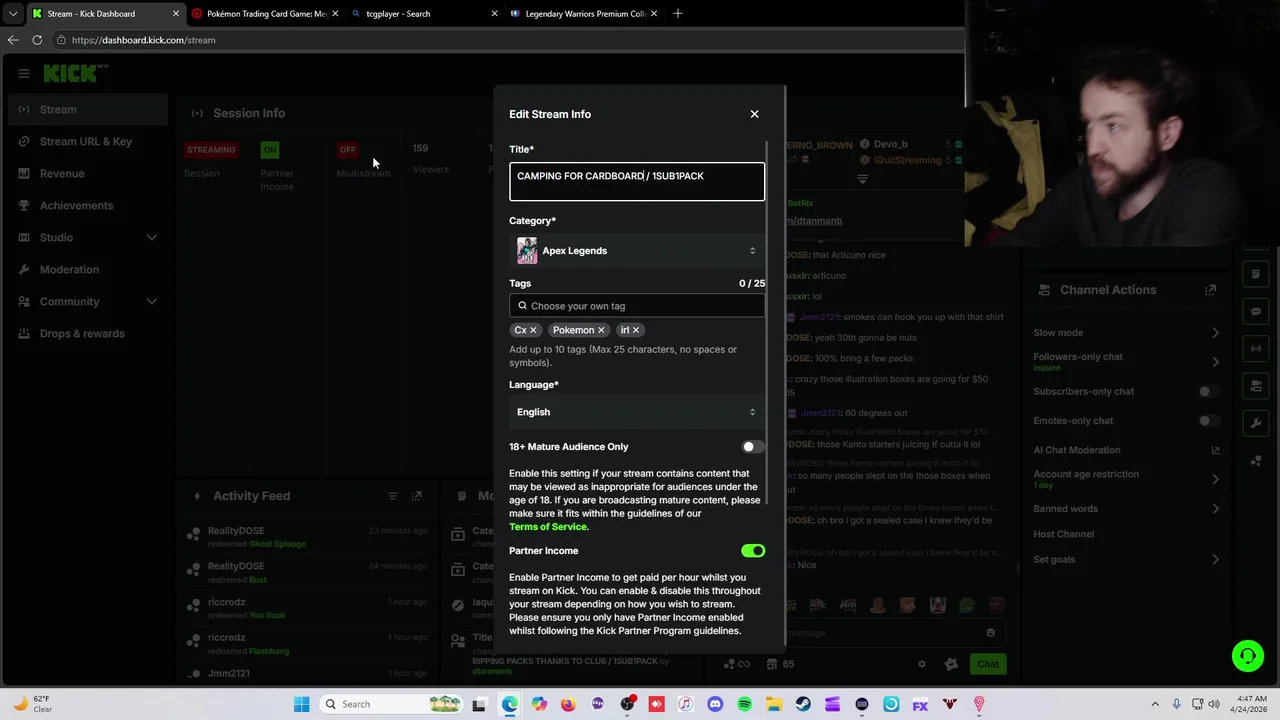Click the broadcast signal icon in right rail
The width and height of the screenshot is (1280, 720).
click(1256, 348)
